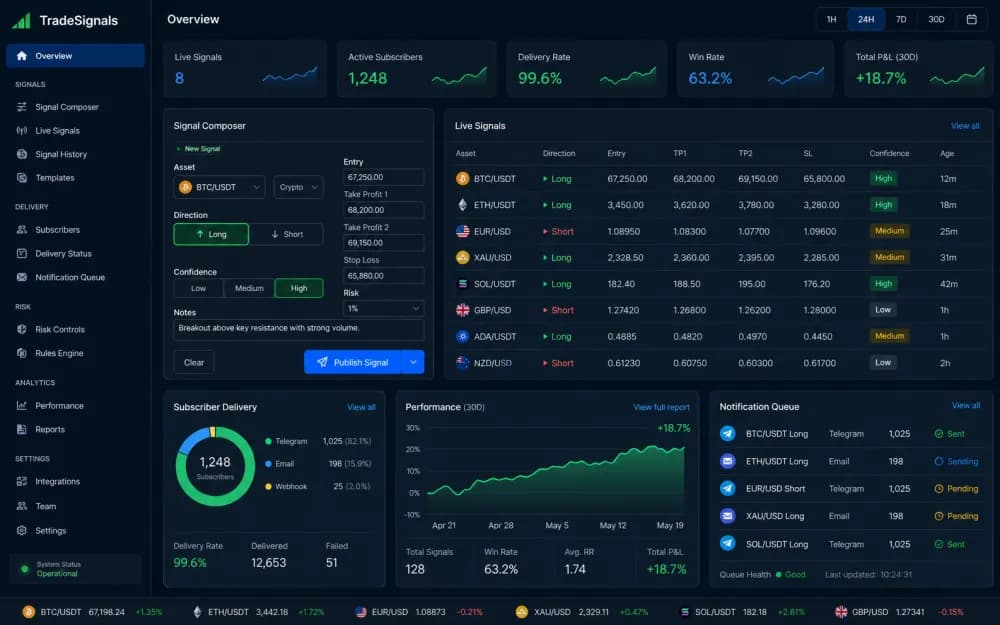Click the Integrations icon in settings
1000x625 pixels.
(22, 482)
